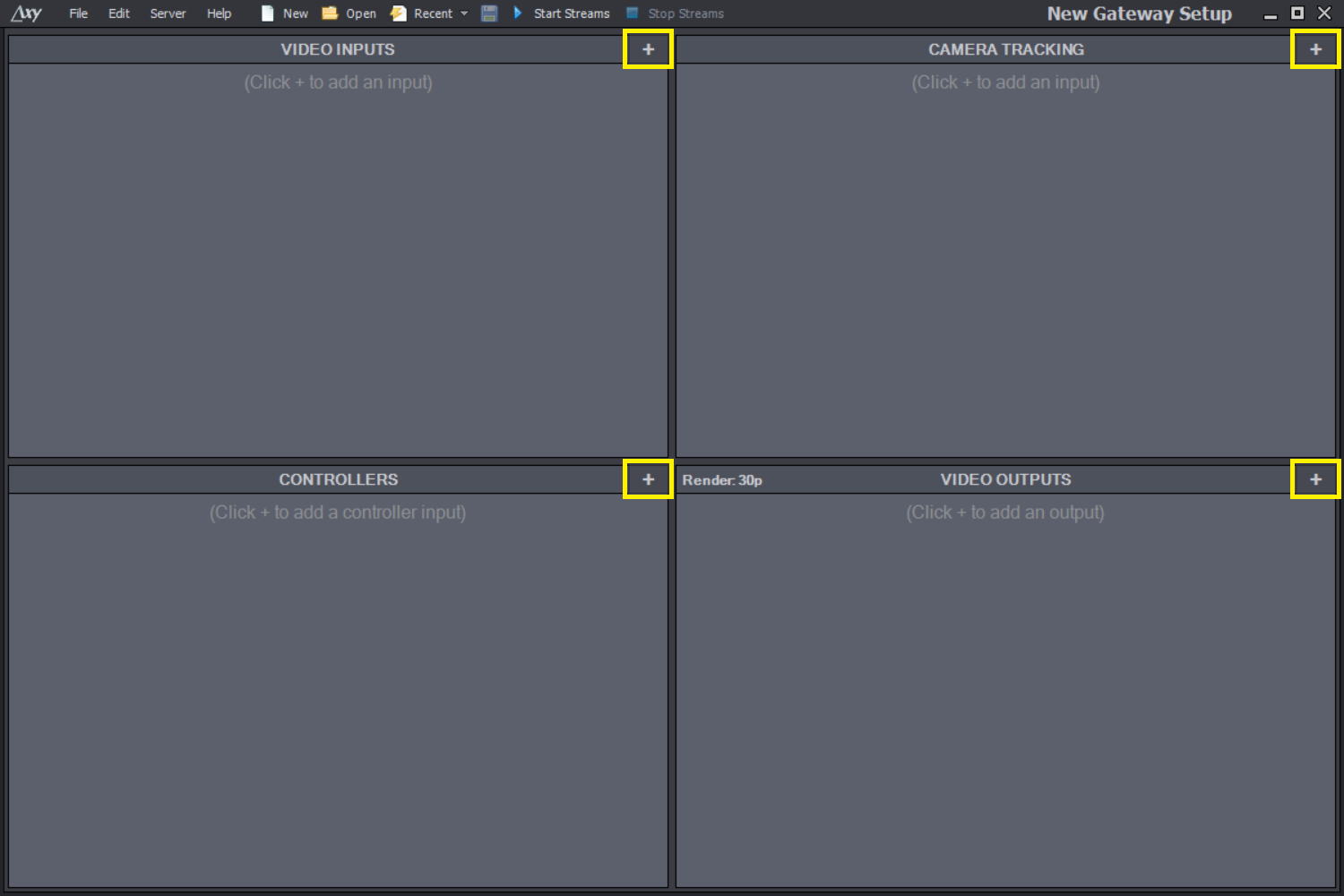Click the Render: 30p label
The image size is (1344, 896).
722,480
